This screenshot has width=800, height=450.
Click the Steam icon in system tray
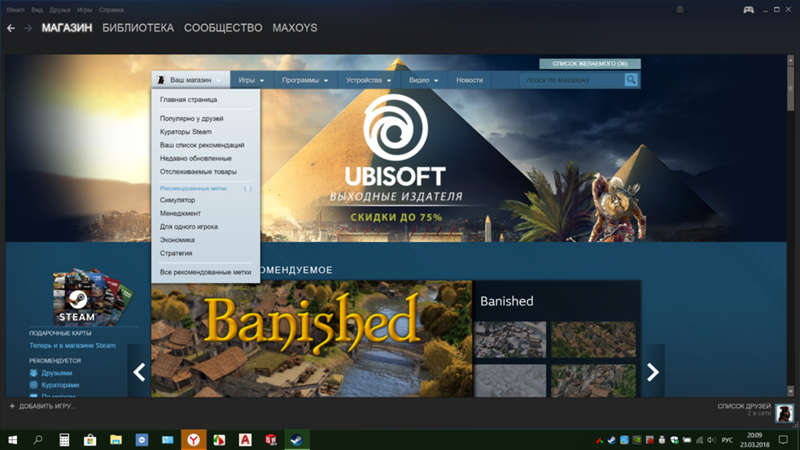[x=612, y=440]
